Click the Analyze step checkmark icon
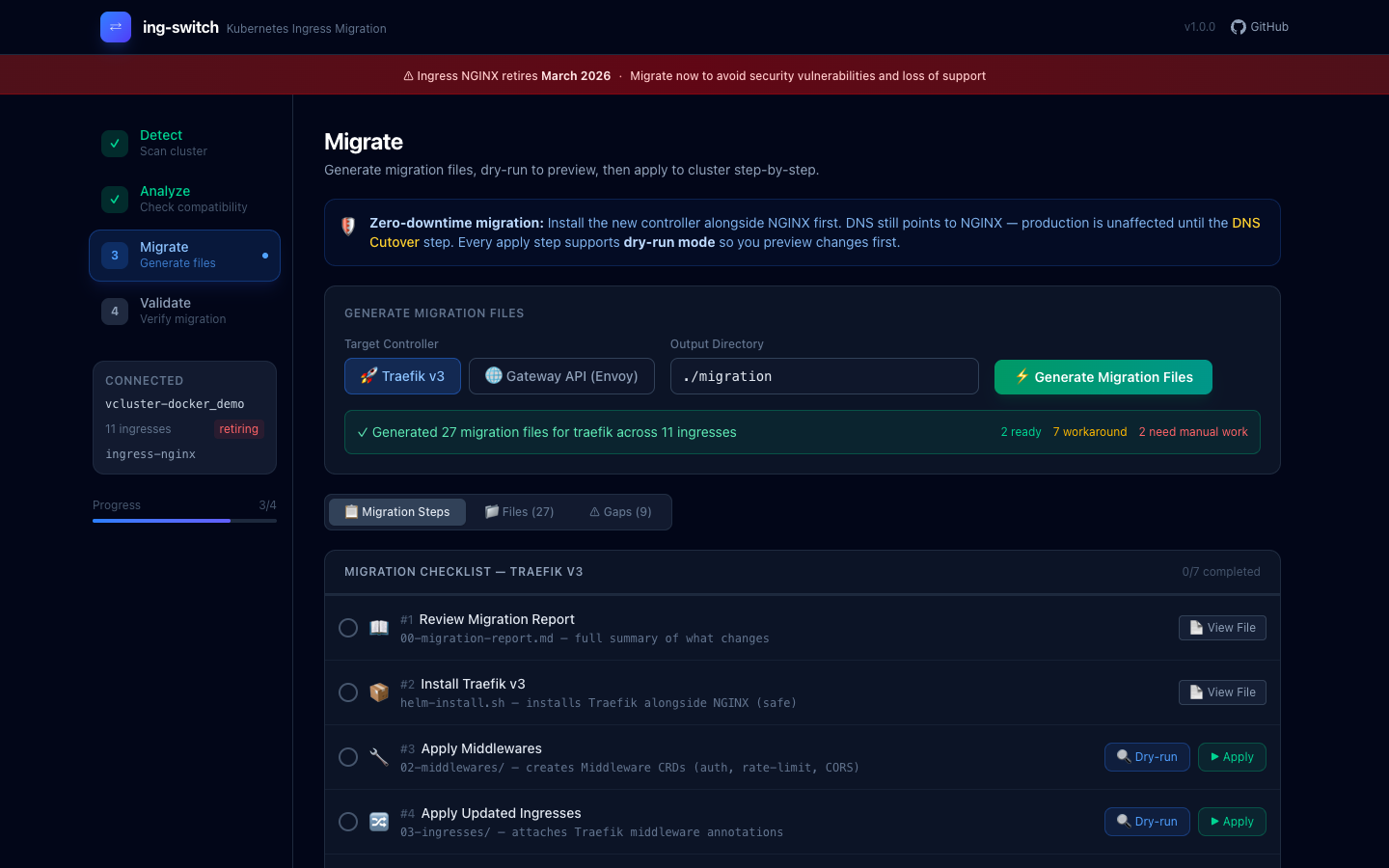The width and height of the screenshot is (1389, 868). coord(115,199)
